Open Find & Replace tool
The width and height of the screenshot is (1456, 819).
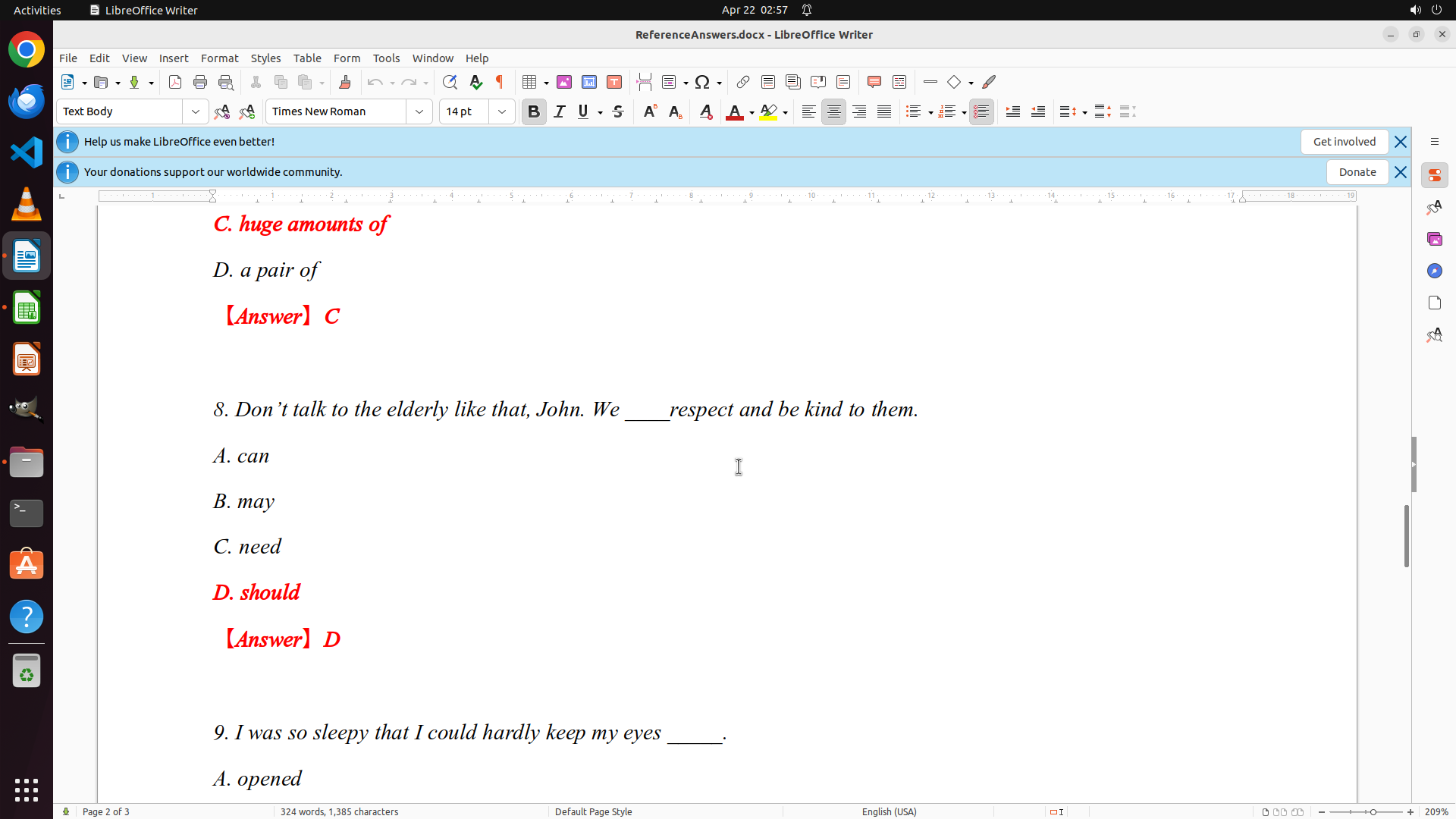[x=450, y=82]
